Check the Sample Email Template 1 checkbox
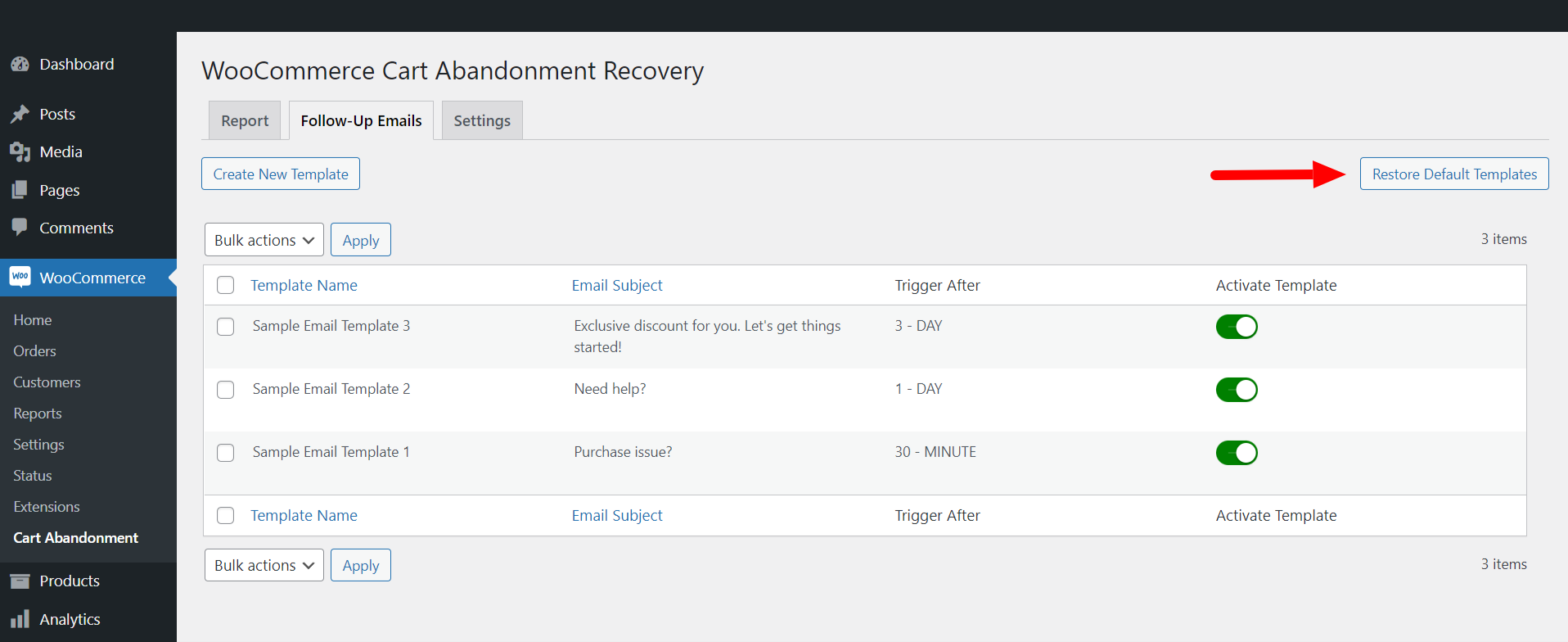Viewport: 1568px width, 642px height. point(226,453)
